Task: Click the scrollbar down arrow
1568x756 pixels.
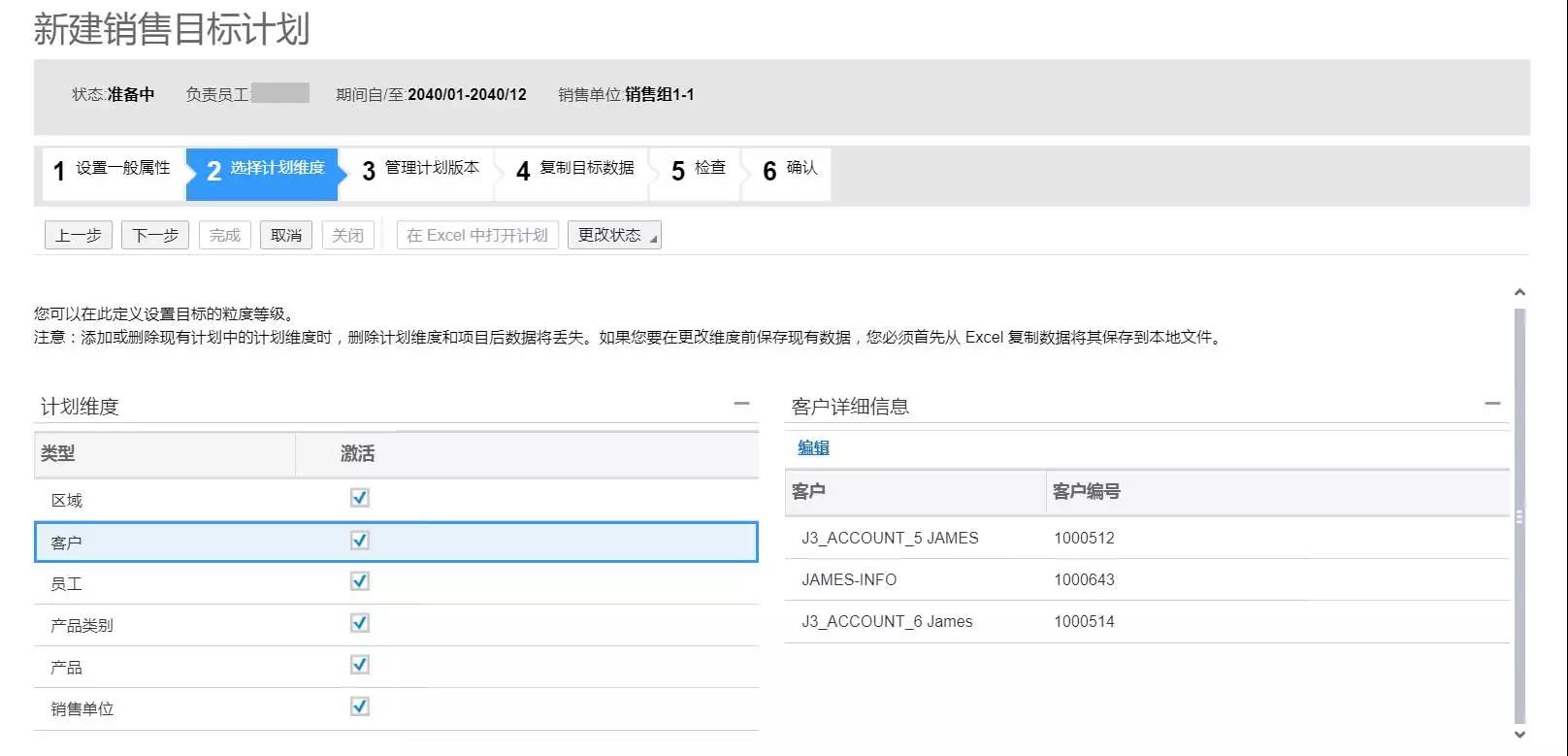Action: tap(1519, 735)
